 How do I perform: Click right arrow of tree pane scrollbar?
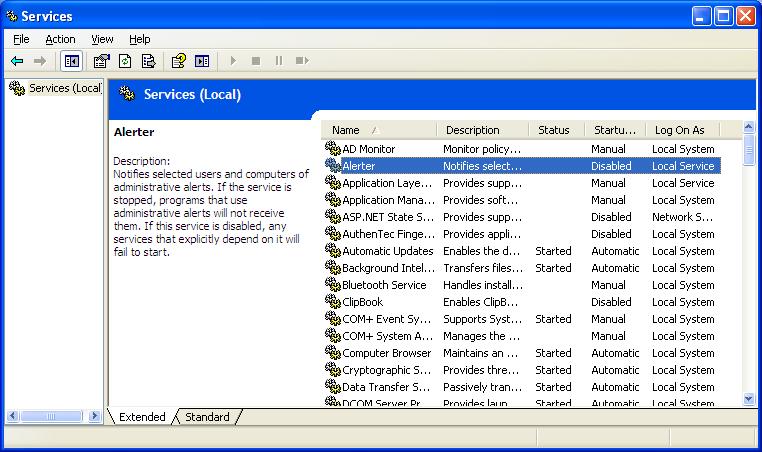(x=95, y=416)
